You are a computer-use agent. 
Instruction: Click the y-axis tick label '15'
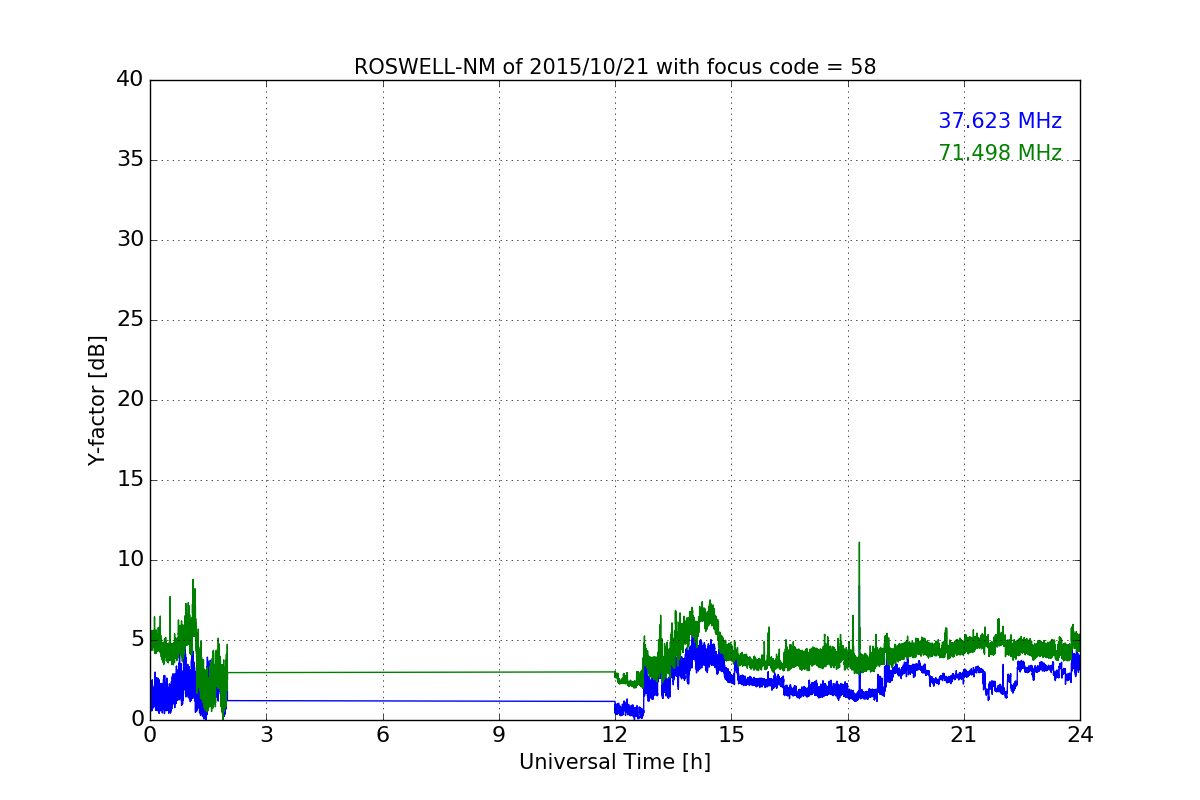point(130,480)
